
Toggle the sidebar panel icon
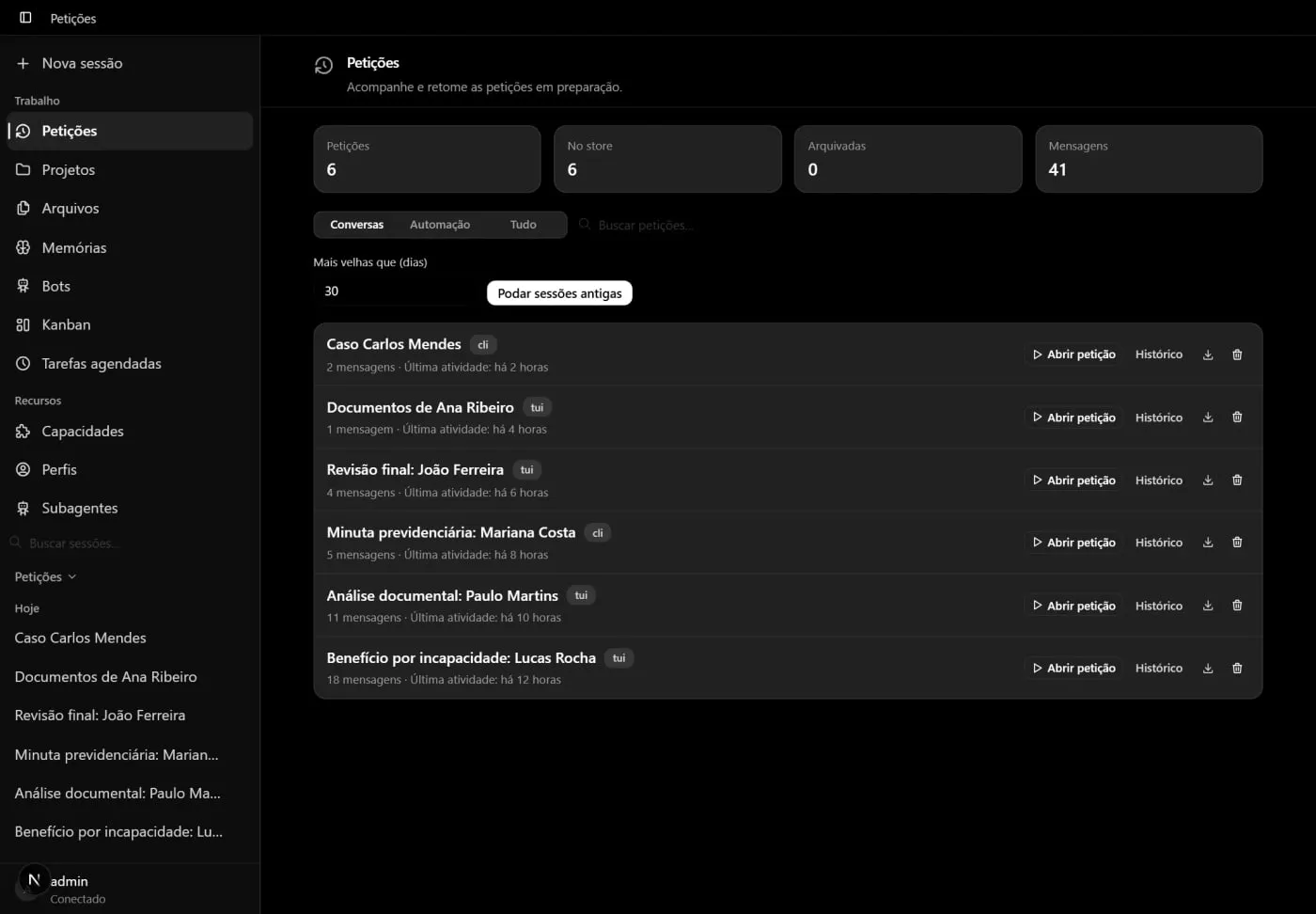pyautogui.click(x=25, y=18)
